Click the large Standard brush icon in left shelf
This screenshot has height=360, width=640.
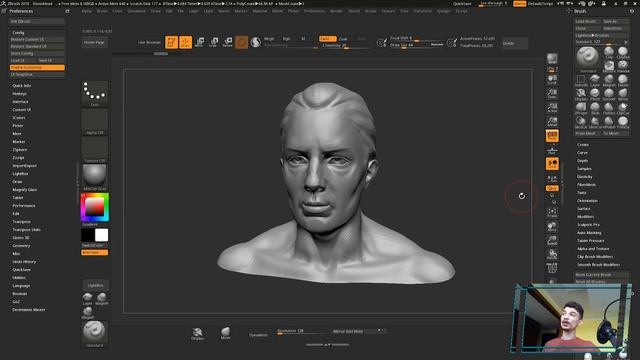click(95, 333)
